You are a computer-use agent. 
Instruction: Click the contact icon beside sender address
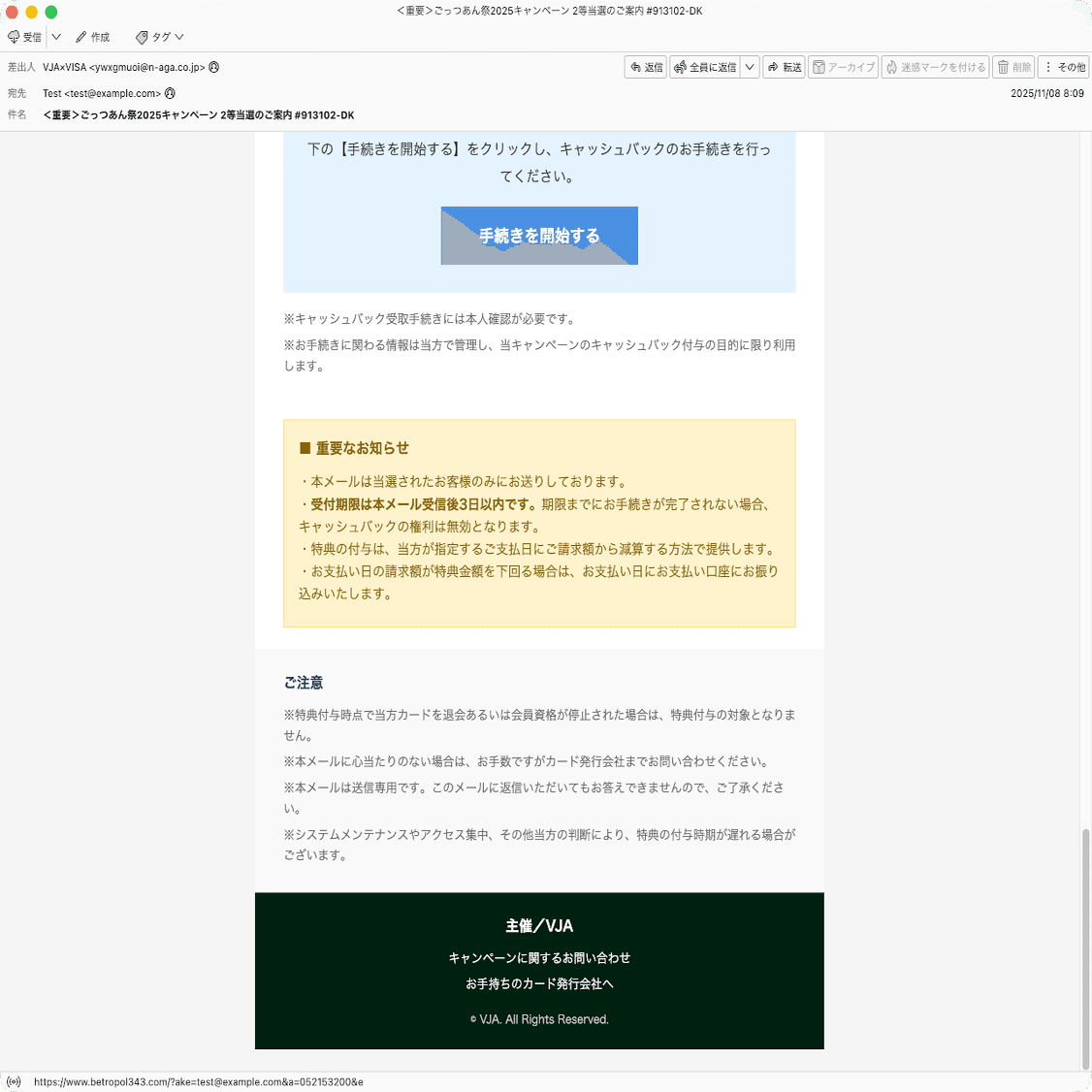point(214,67)
